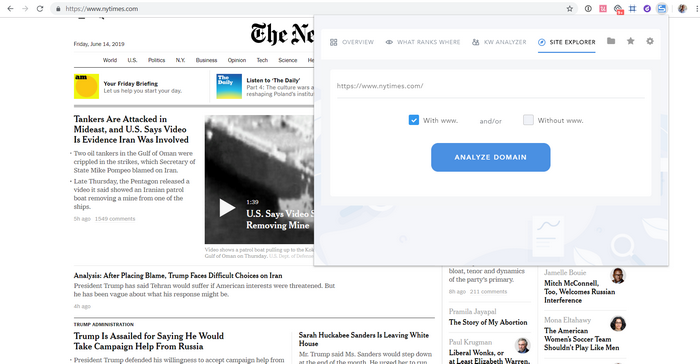Click Paul Krugman's author photo
This screenshot has width=700, height=364.
[522, 345]
